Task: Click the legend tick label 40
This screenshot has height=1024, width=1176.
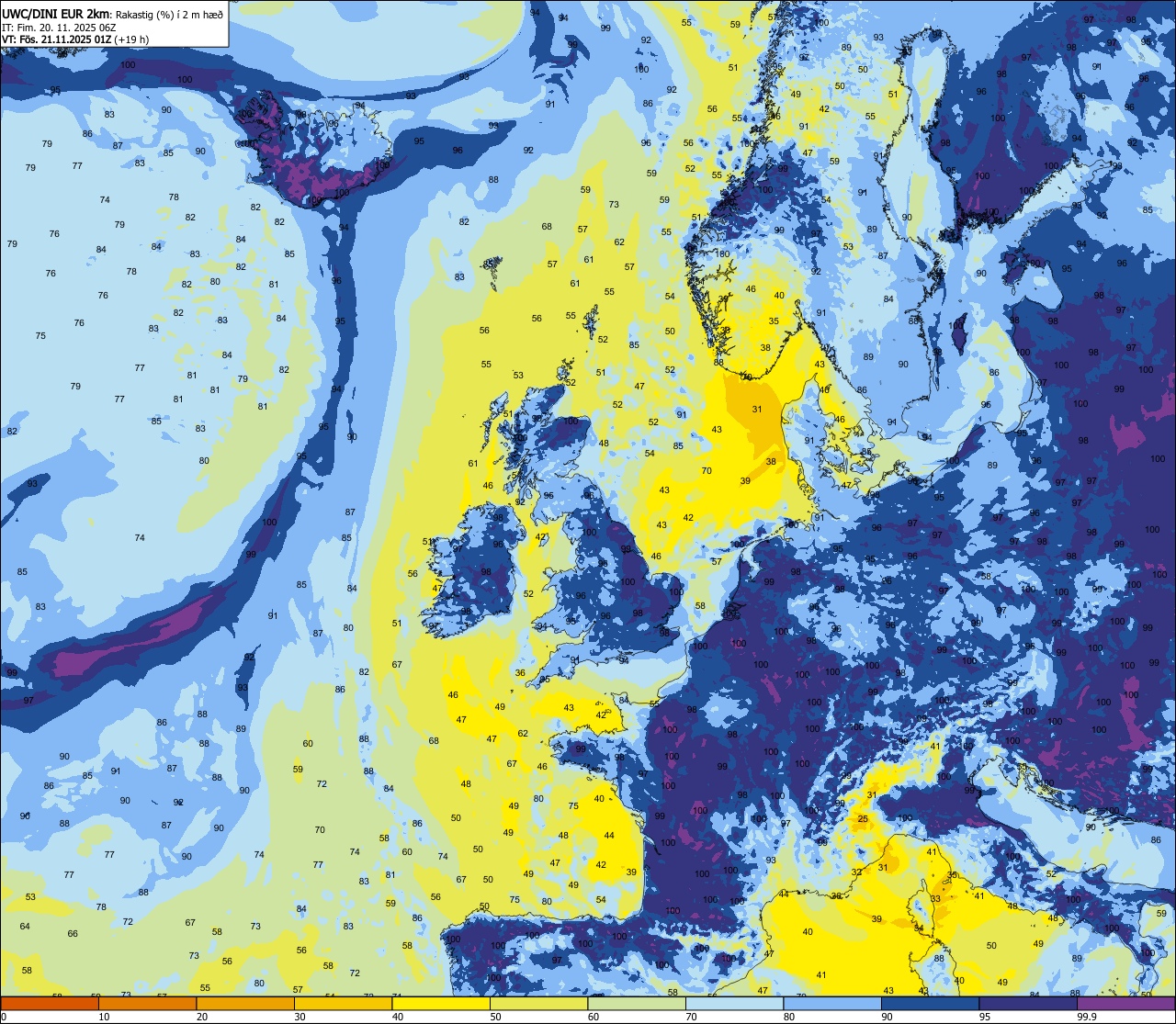Action: point(398,1017)
